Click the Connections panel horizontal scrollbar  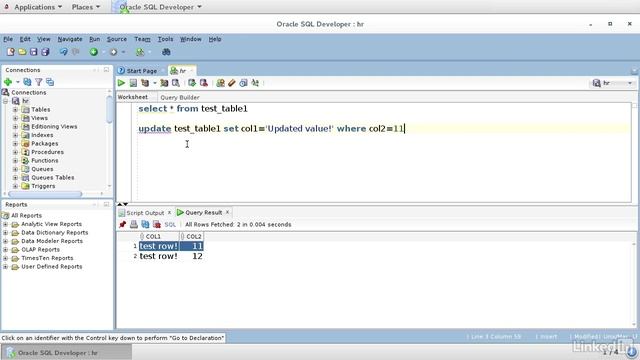(x=45, y=194)
